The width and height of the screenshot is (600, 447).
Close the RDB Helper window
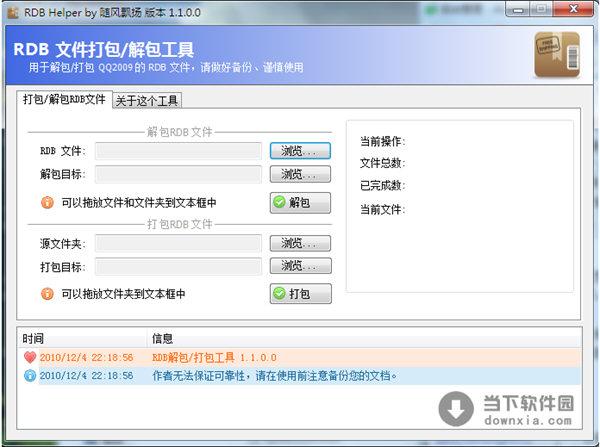pyautogui.click(x=573, y=9)
